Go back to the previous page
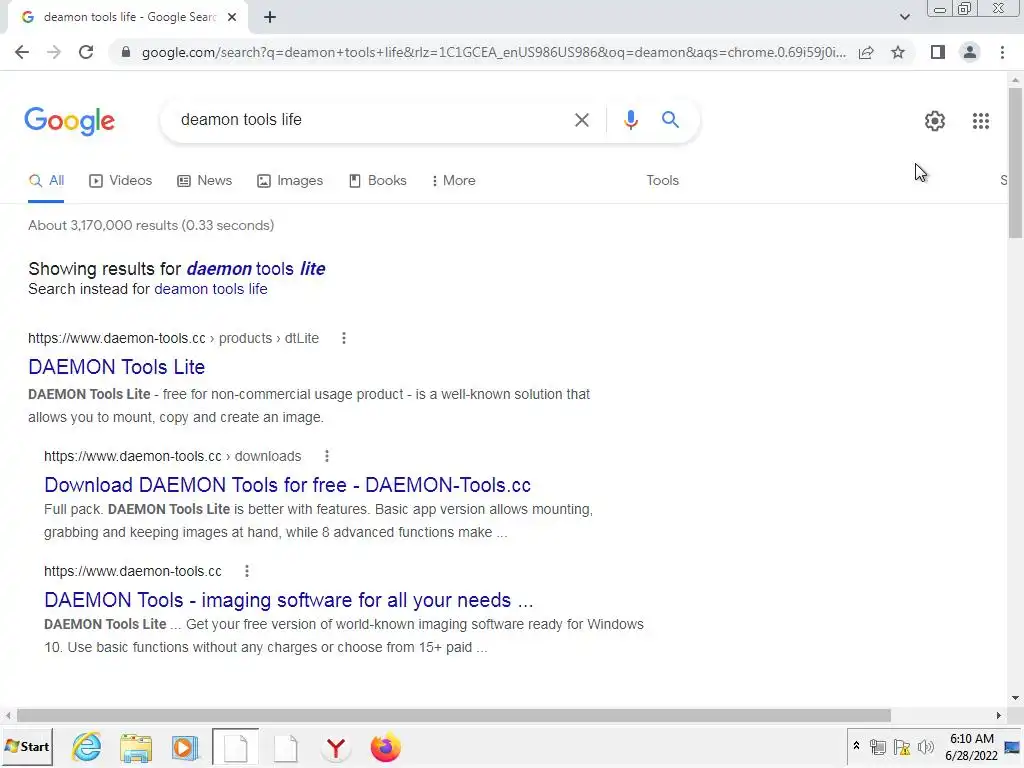This screenshot has height=768, width=1024. [x=22, y=52]
